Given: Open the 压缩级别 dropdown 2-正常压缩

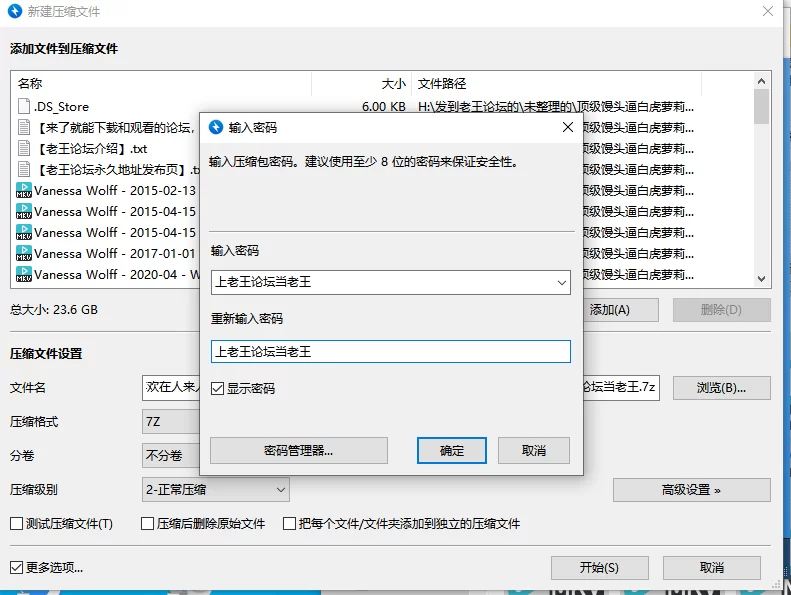Looking at the screenshot, I should tap(215, 490).
